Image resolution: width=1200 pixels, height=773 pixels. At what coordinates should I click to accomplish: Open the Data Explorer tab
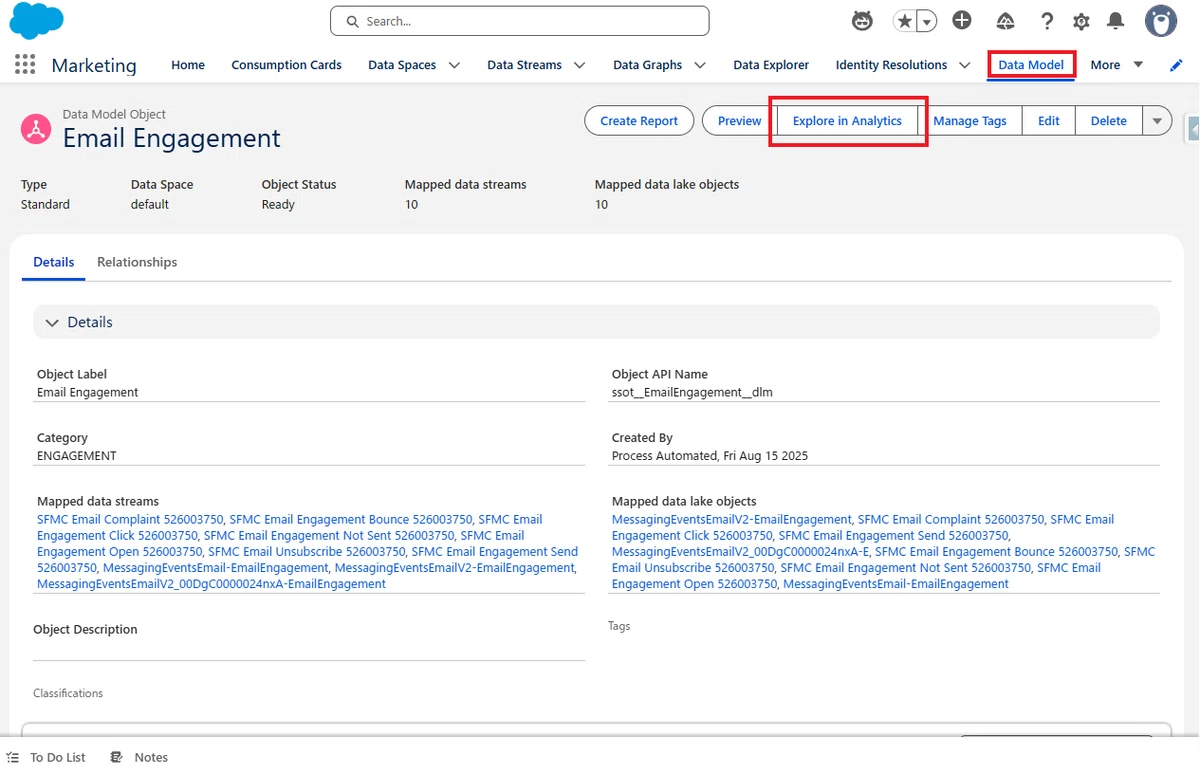pyautogui.click(x=771, y=65)
